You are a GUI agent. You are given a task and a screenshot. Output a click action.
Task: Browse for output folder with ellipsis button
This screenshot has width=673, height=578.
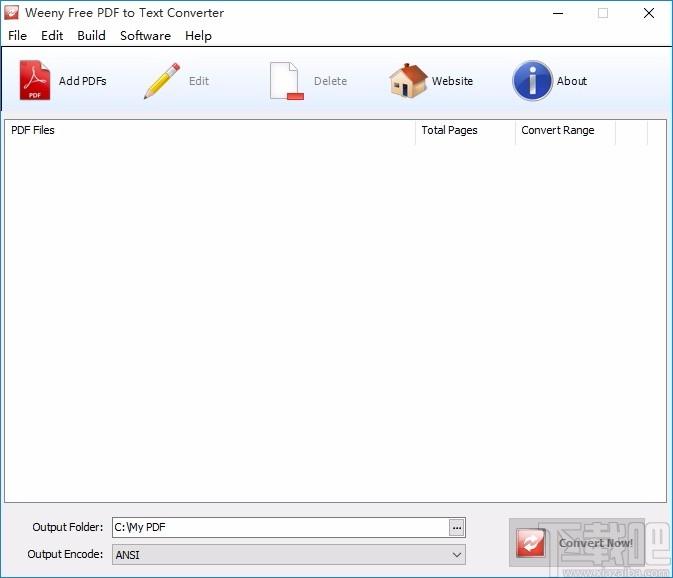[x=457, y=527]
